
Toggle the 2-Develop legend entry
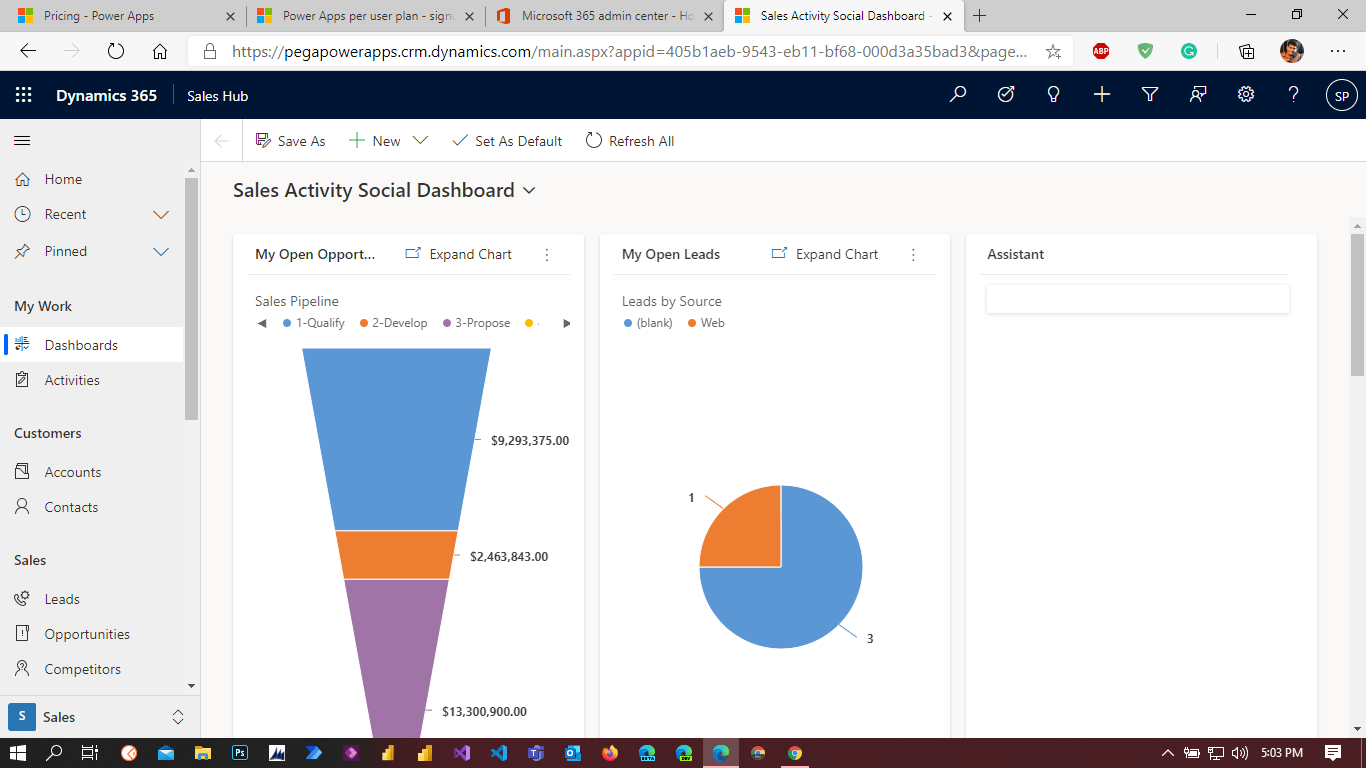click(393, 323)
